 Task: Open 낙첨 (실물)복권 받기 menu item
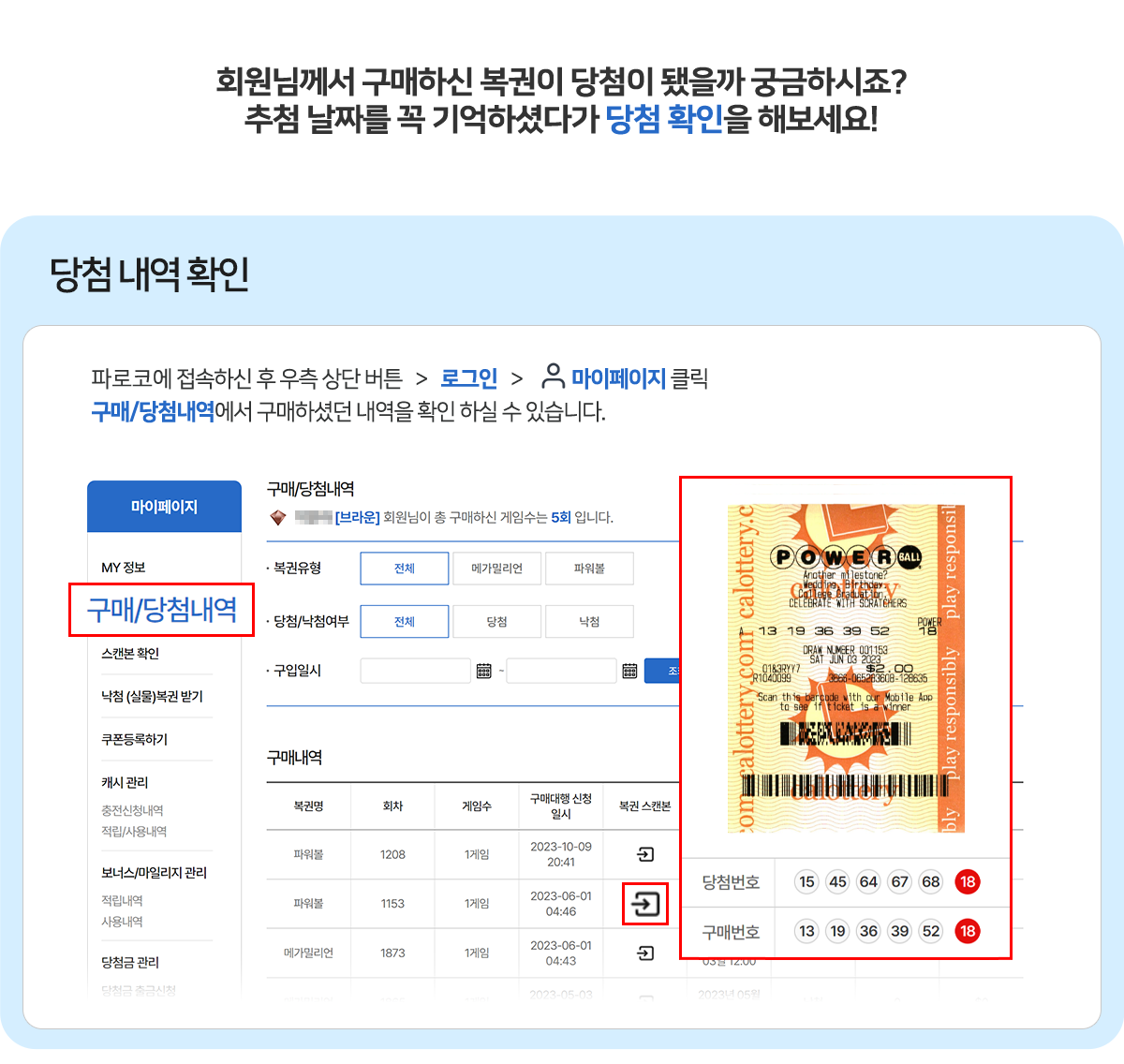click(x=152, y=697)
